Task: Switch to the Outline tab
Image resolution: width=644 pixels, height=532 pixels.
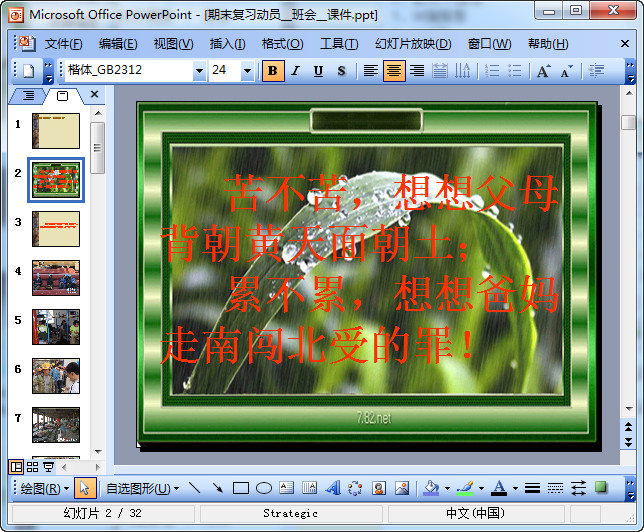Action: point(28,96)
